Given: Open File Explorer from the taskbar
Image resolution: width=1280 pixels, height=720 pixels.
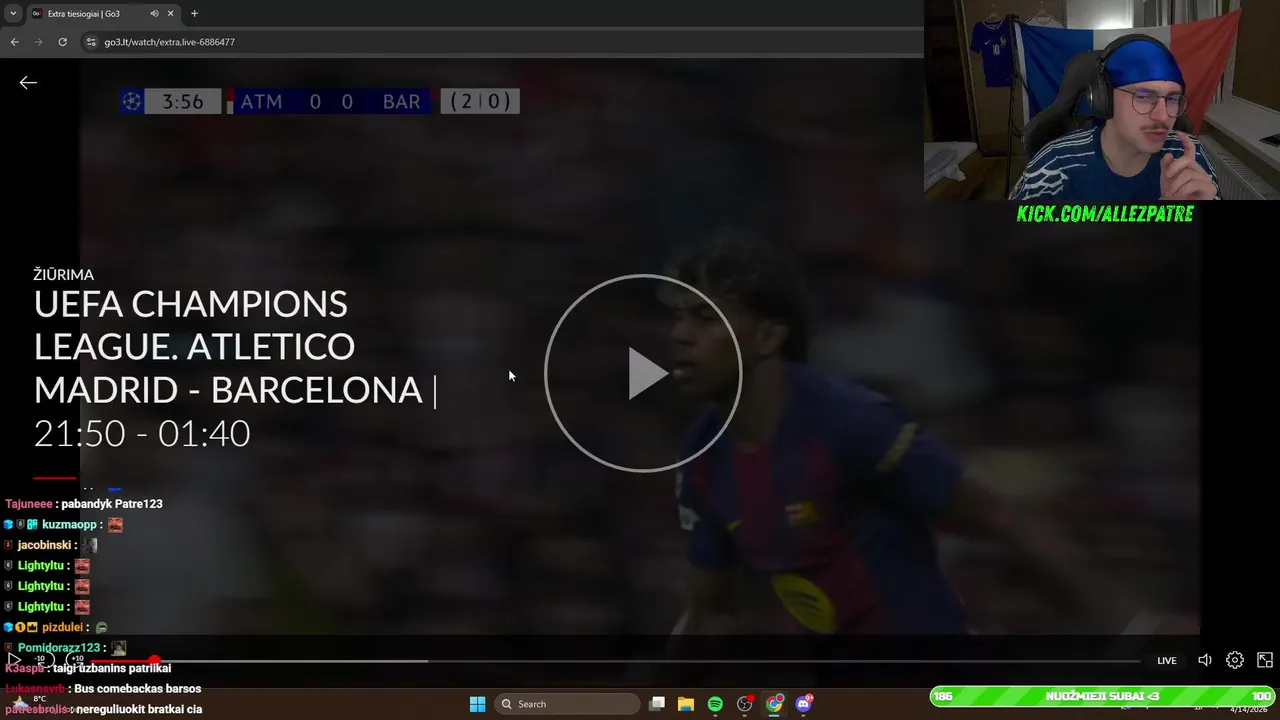Looking at the screenshot, I should pyautogui.click(x=686, y=704).
